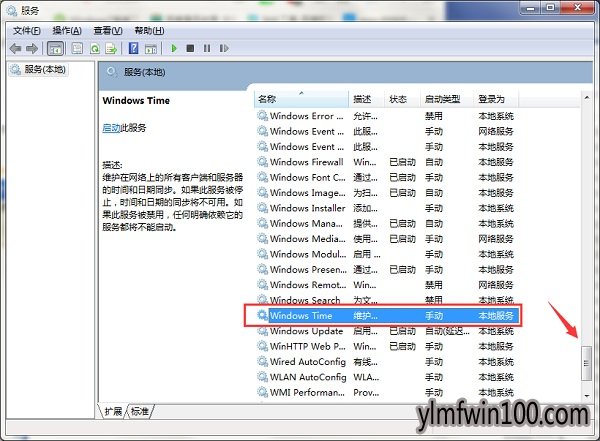Click 有线... description of Wired AutoConfig
Viewport: 600px width, 441px height.
365,362
